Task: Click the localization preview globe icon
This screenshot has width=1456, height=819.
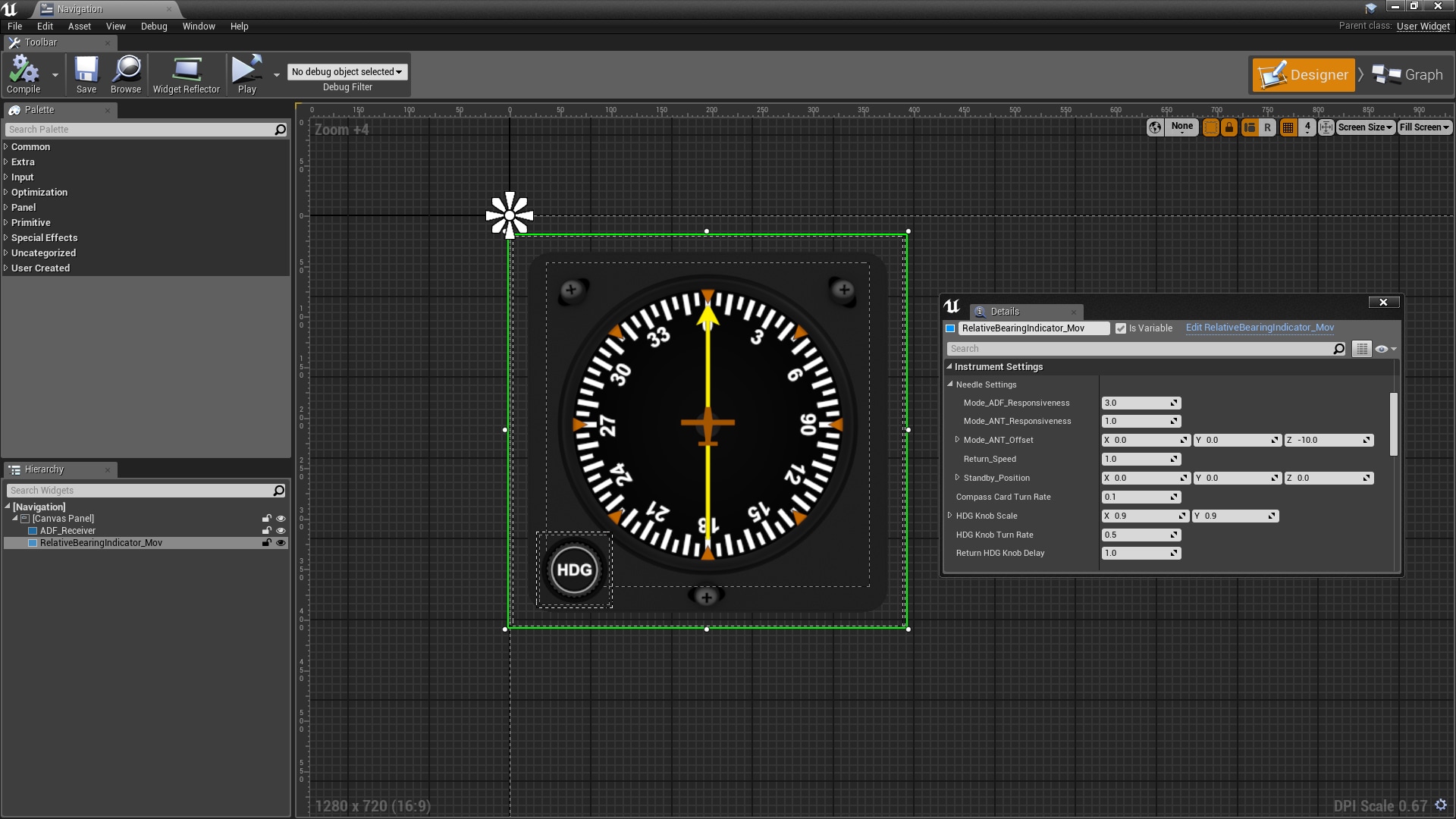Action: [x=1155, y=127]
